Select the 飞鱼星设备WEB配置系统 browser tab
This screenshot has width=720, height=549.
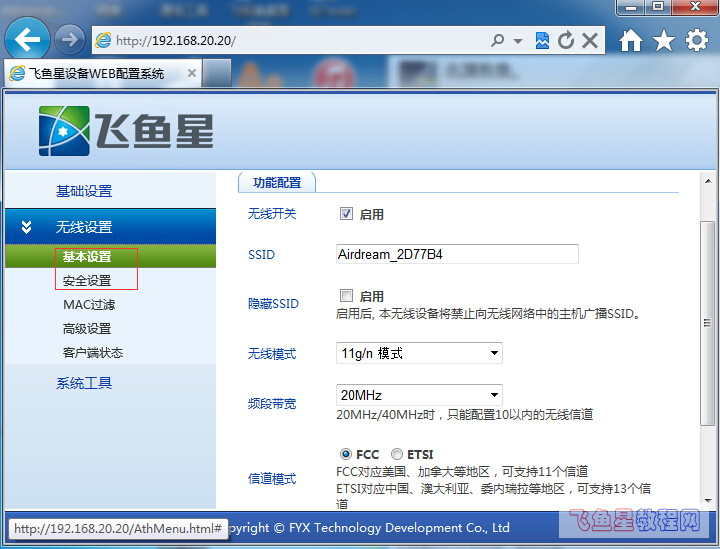[103, 73]
